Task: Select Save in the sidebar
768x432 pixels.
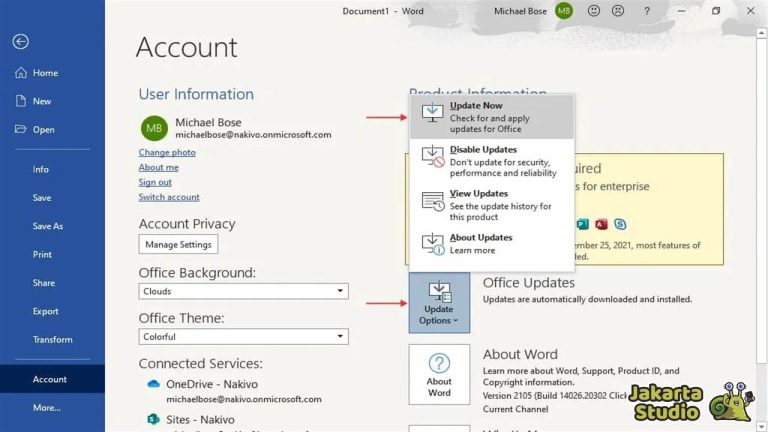Action: [42, 198]
